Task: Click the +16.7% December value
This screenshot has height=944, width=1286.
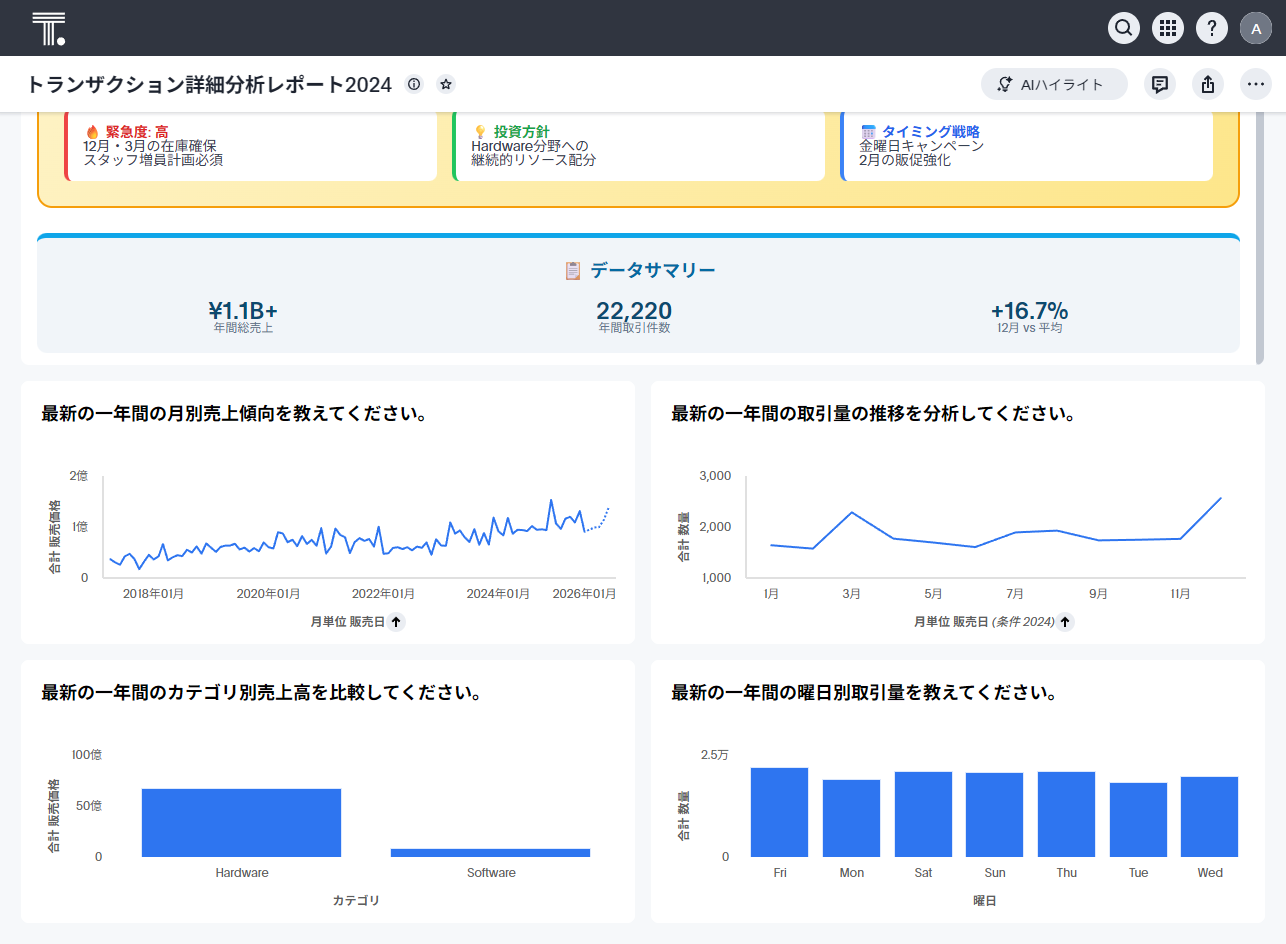Action: click(x=1029, y=311)
